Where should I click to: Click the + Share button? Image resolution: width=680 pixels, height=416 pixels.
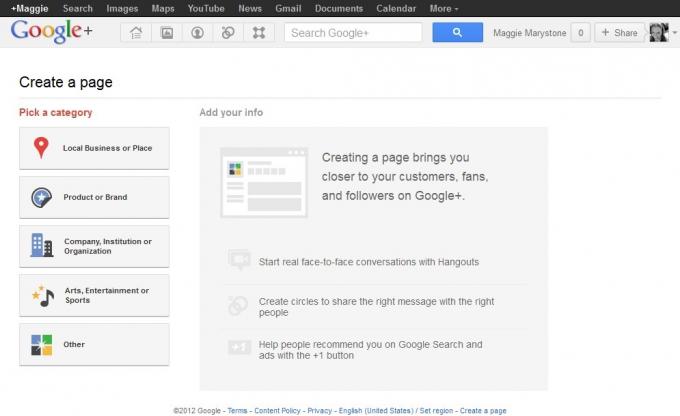coord(619,33)
